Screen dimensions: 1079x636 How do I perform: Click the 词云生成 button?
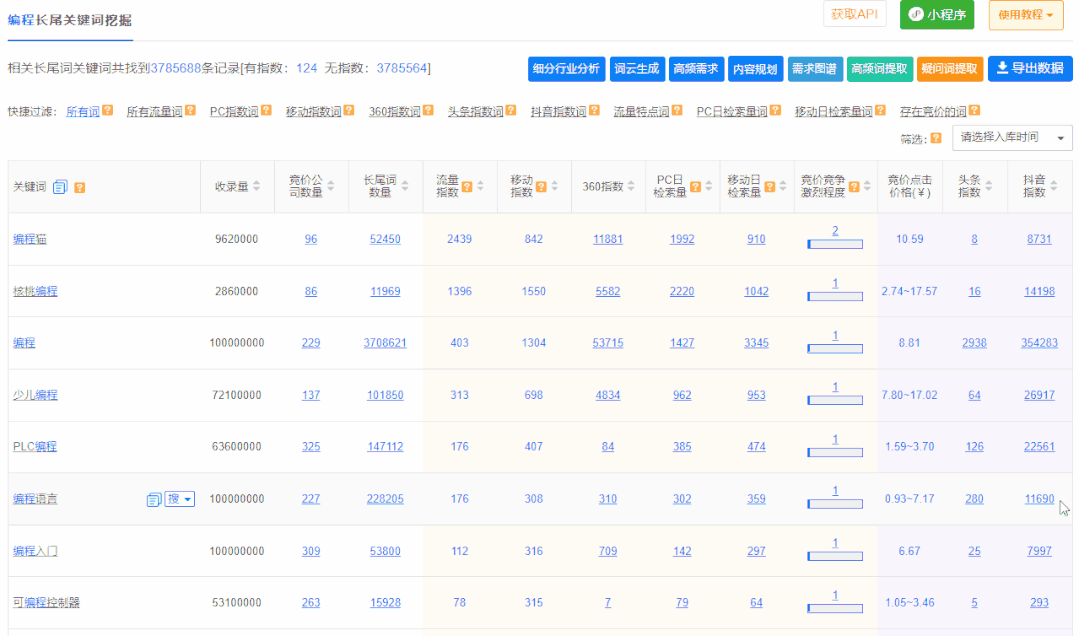pos(637,69)
